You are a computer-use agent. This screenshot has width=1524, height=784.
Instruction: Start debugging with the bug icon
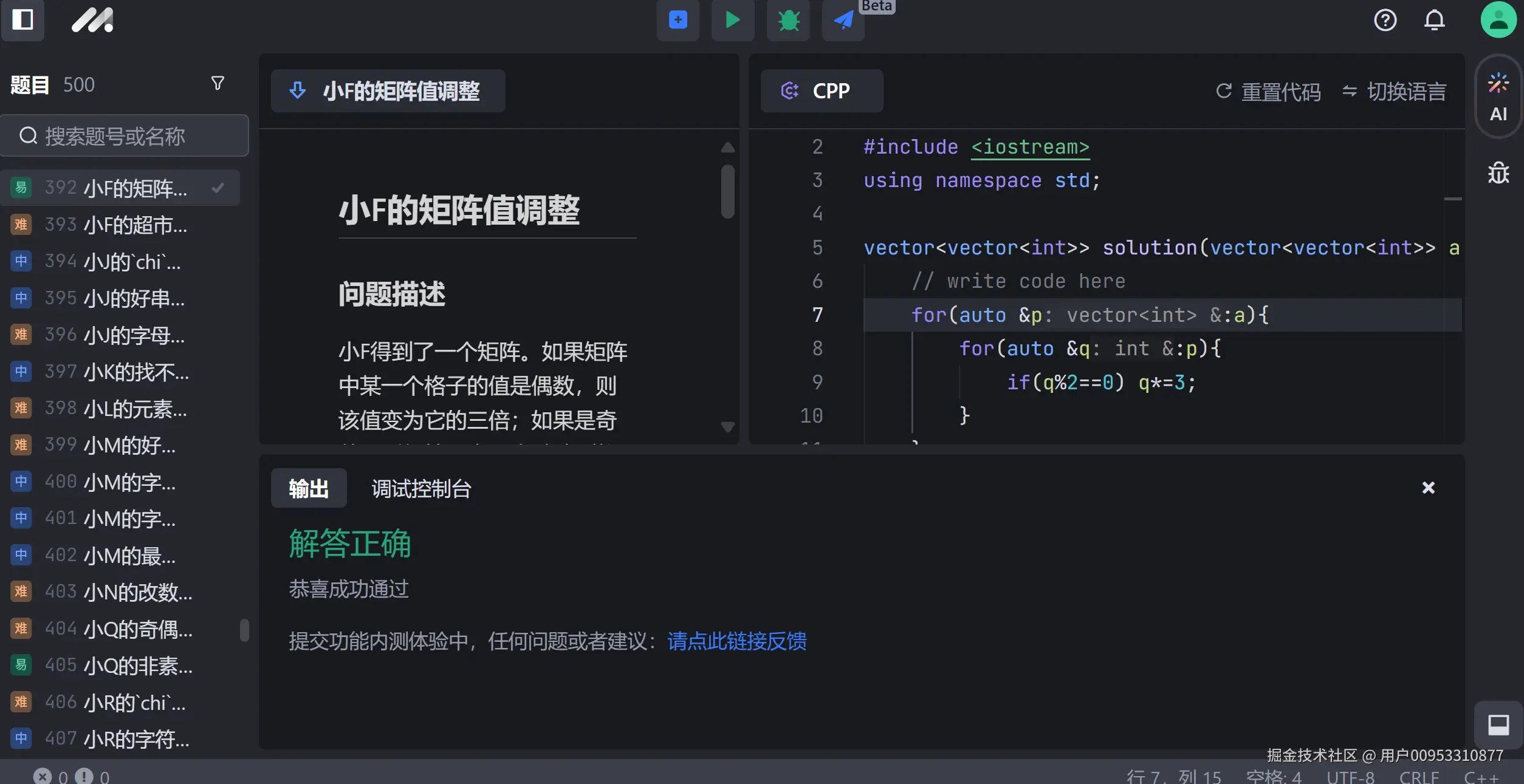click(x=788, y=20)
